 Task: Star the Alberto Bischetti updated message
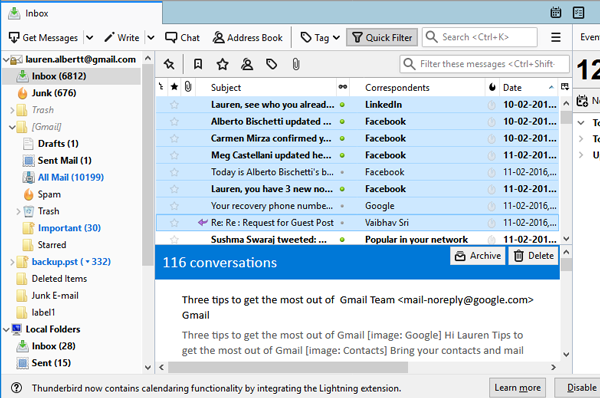click(174, 121)
